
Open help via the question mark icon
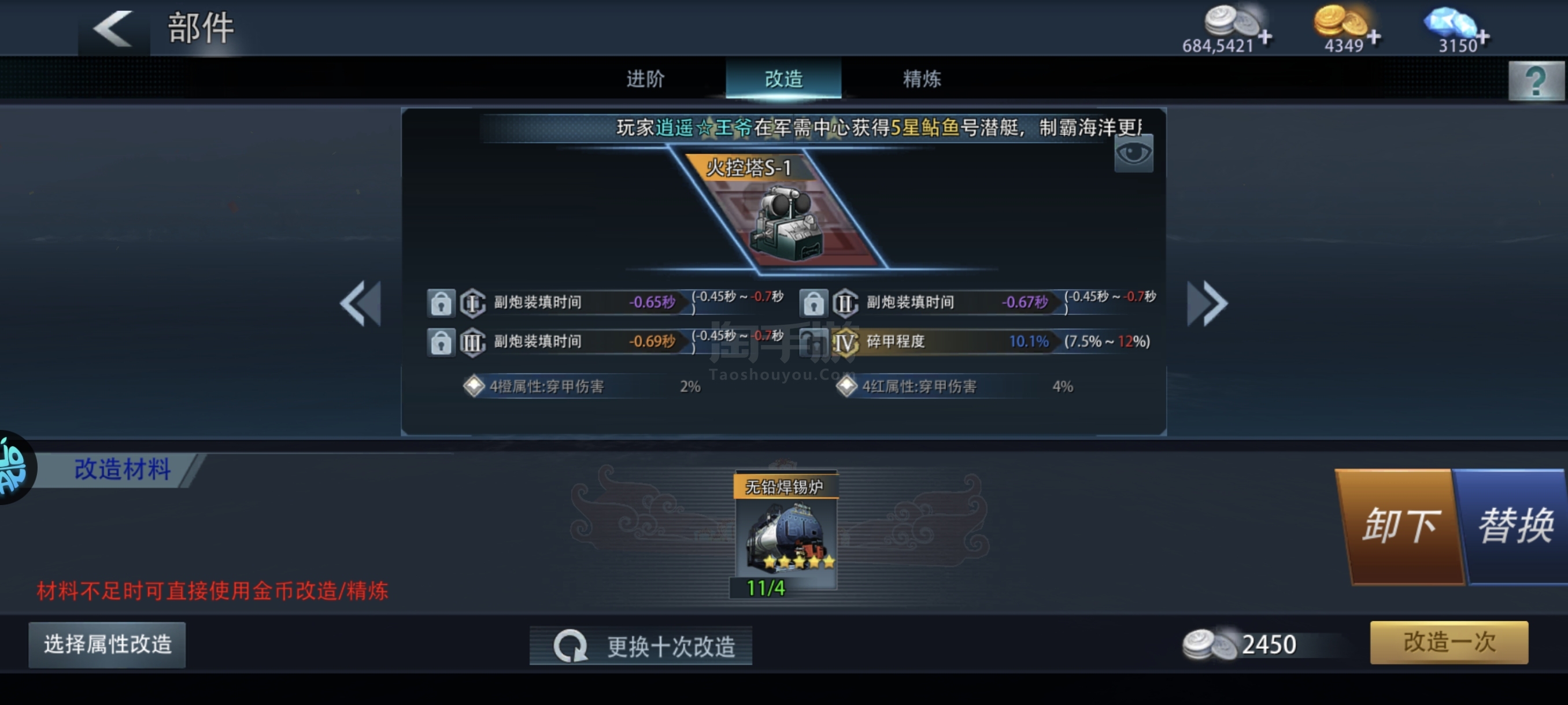coord(1536,80)
